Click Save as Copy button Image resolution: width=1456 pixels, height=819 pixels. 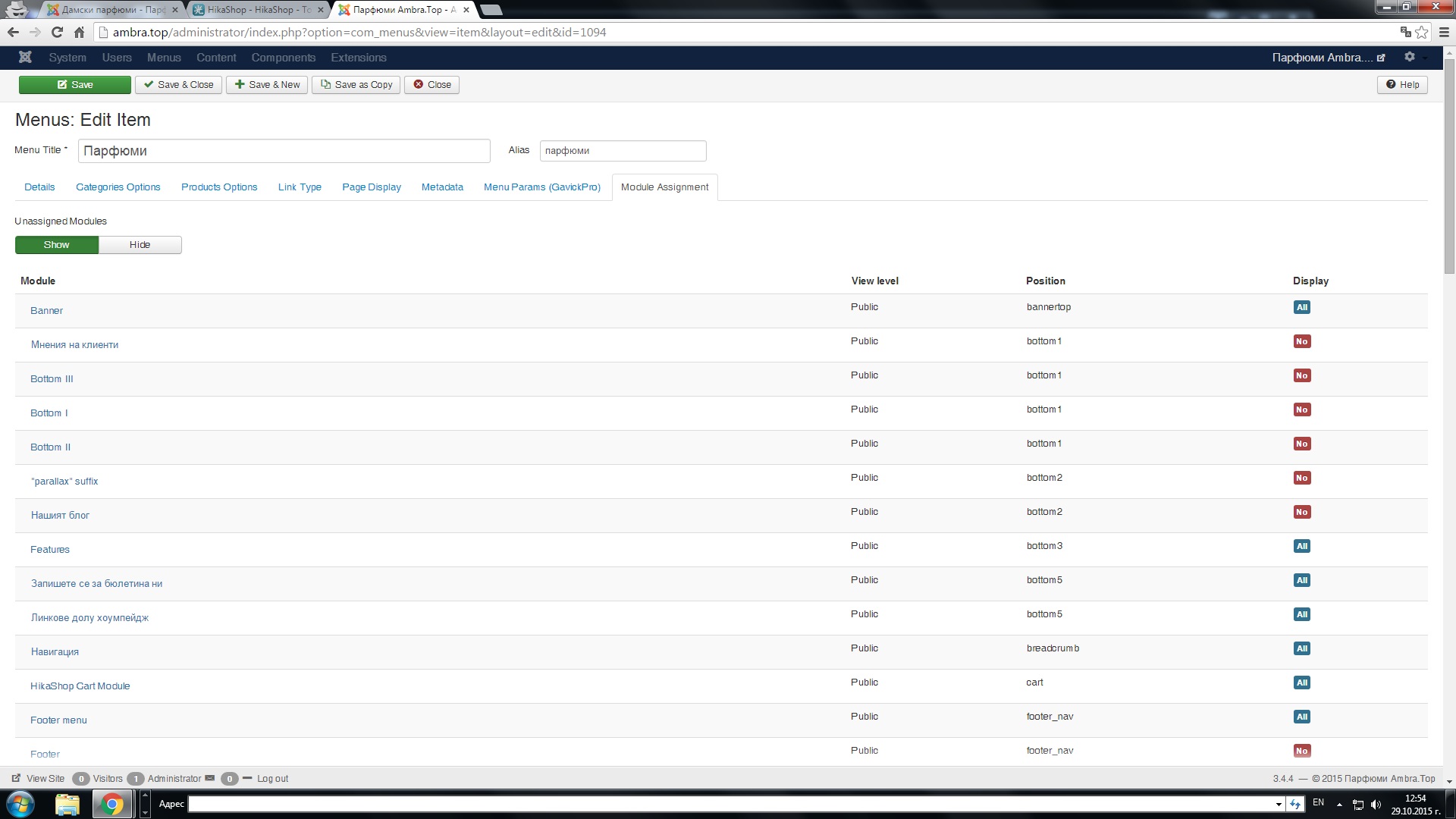click(356, 85)
